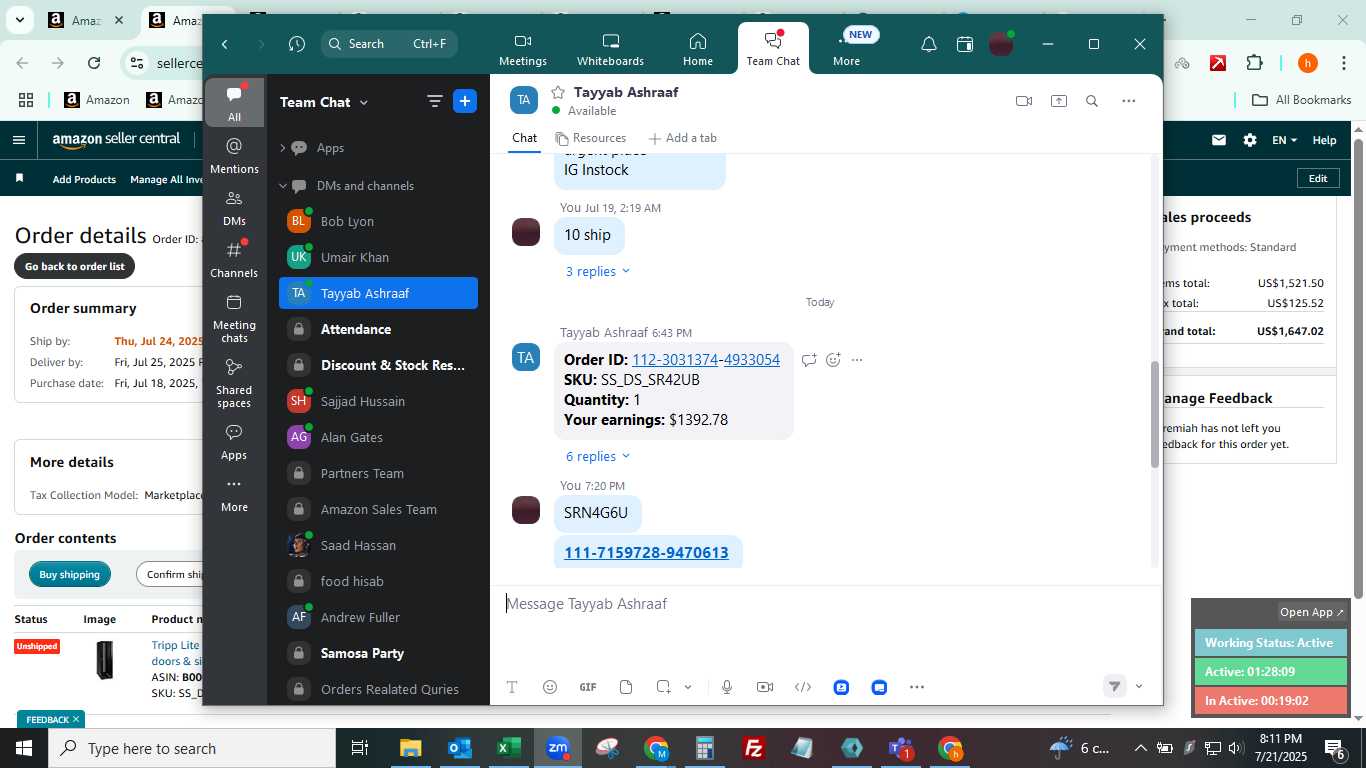Click chat vertical scrollbar thumb
This screenshot has width=1366, height=768.
(x=1155, y=415)
